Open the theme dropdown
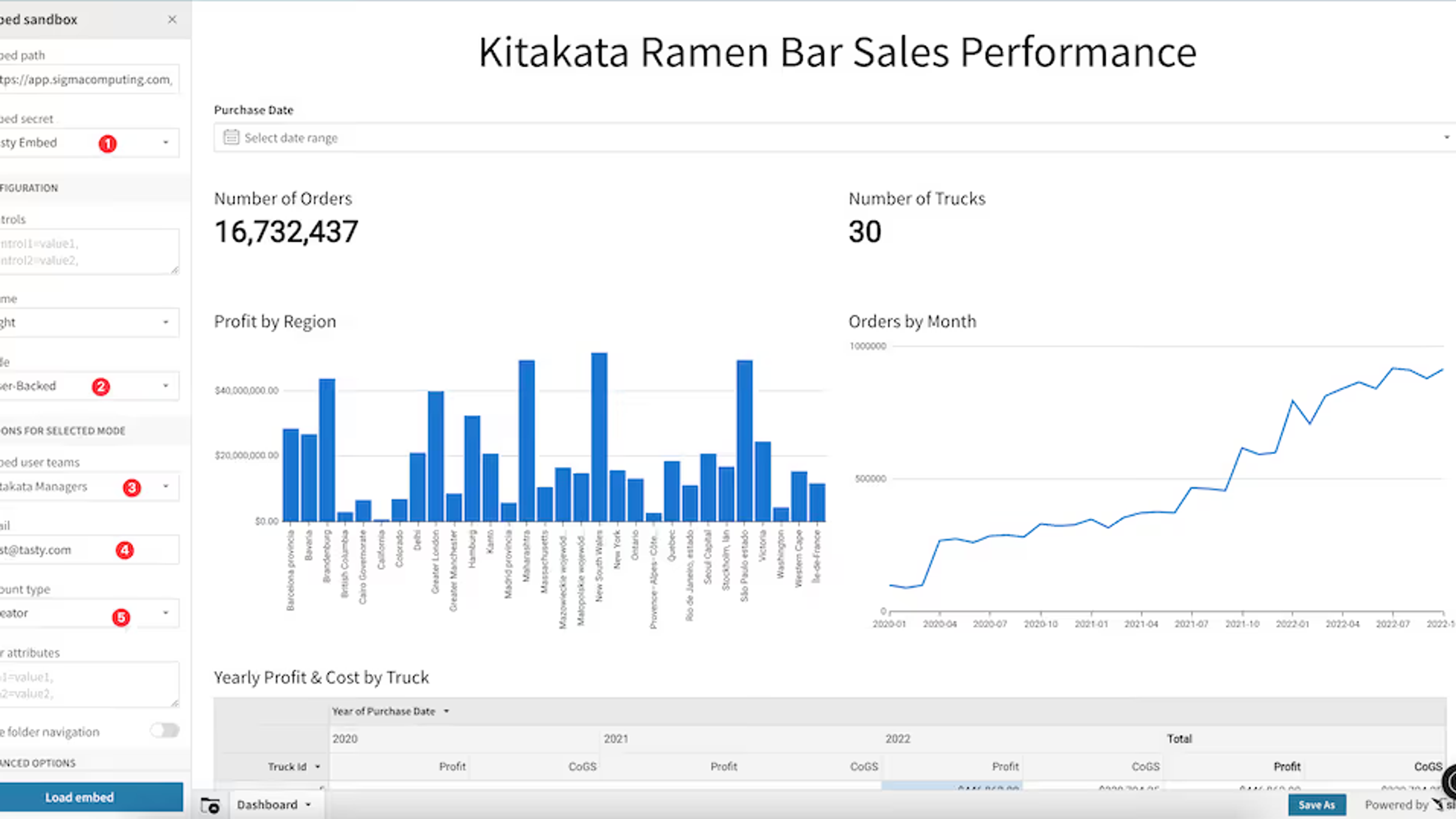The image size is (1456, 819). coord(89,322)
